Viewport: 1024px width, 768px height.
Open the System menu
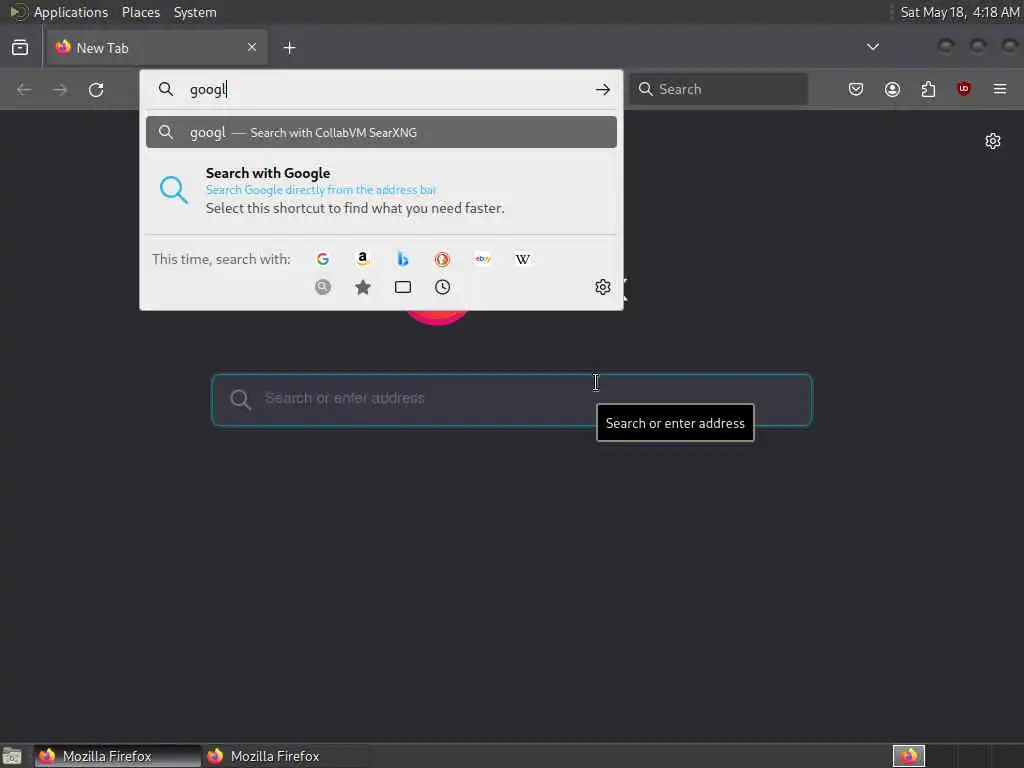tap(195, 12)
